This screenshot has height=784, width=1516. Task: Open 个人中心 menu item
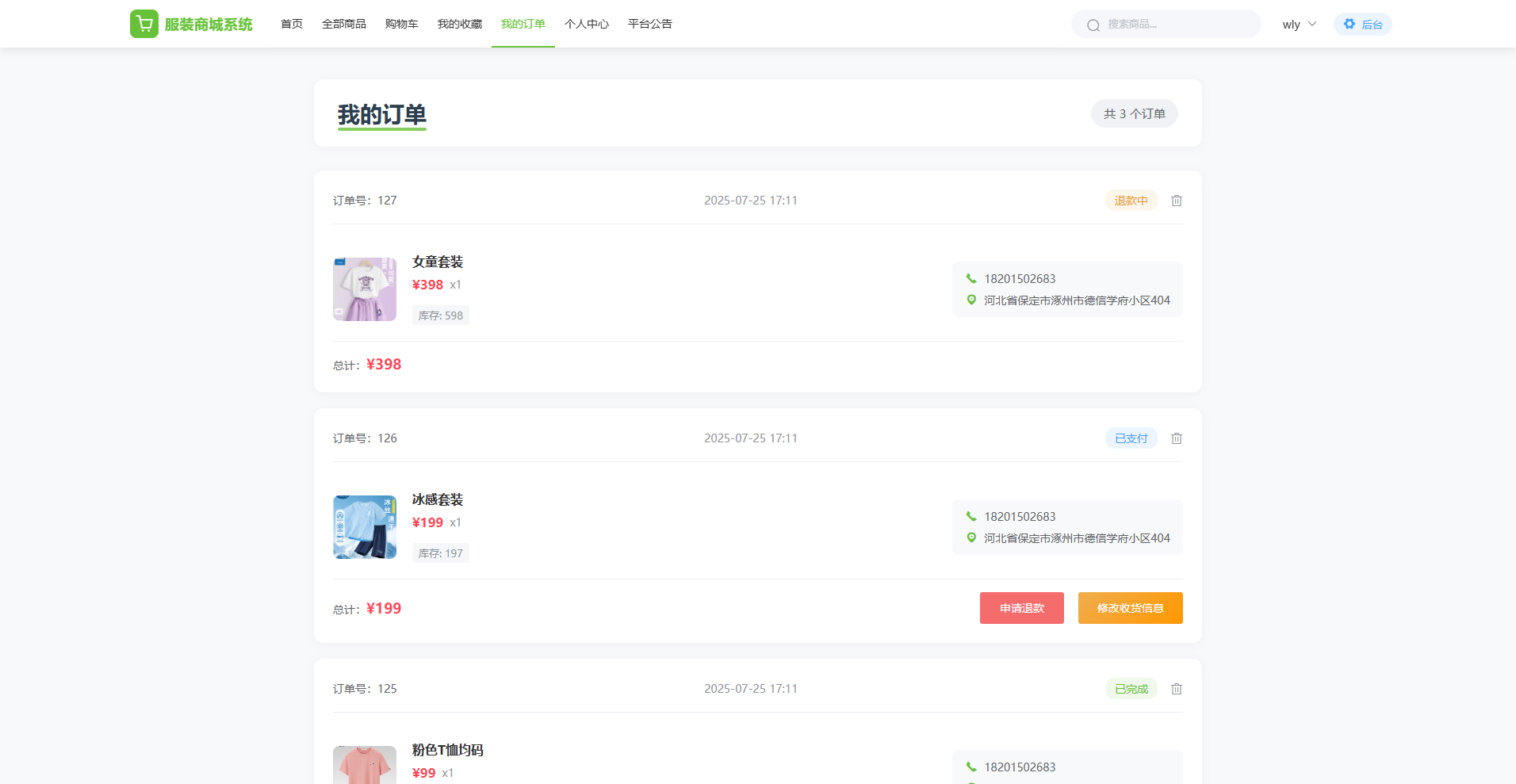tap(587, 24)
